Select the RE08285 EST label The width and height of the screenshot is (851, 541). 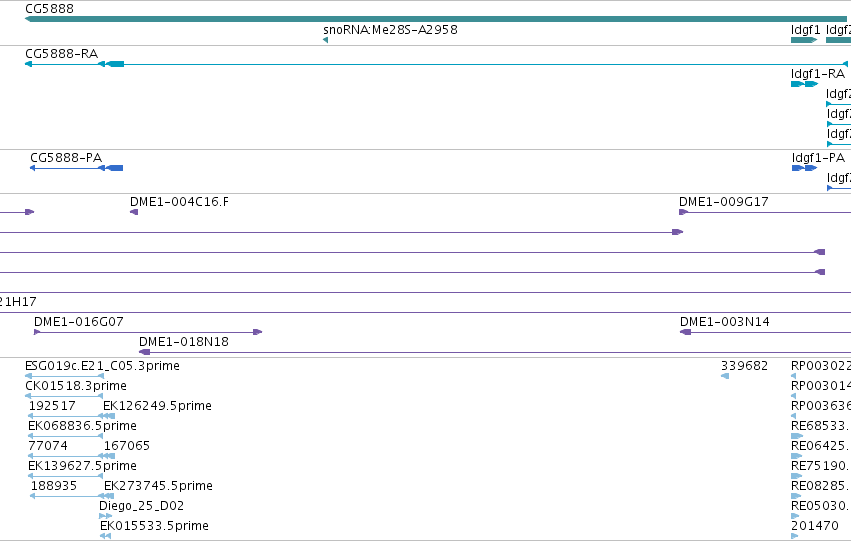click(x=821, y=486)
